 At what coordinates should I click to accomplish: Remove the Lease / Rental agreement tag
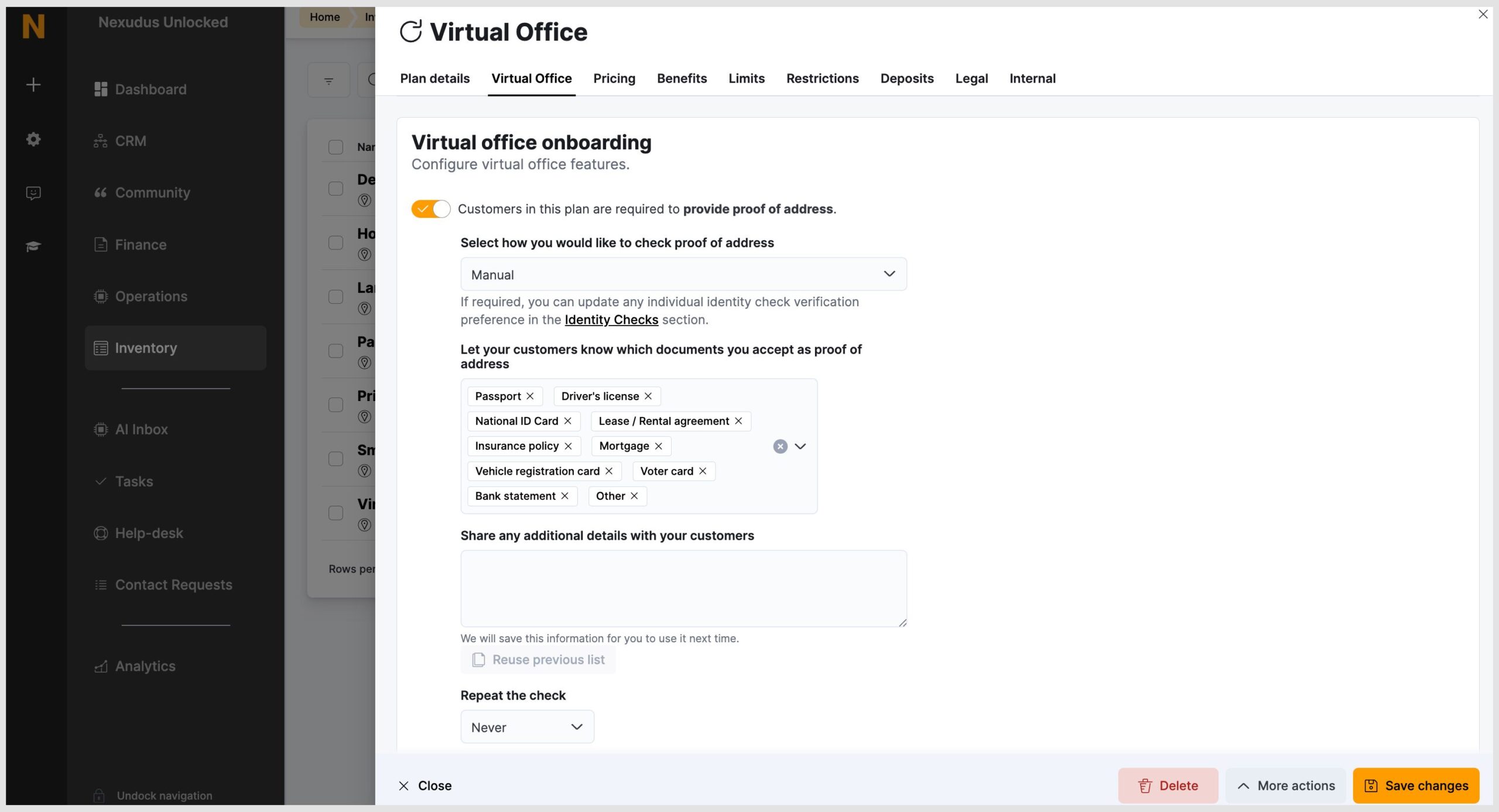tap(738, 421)
